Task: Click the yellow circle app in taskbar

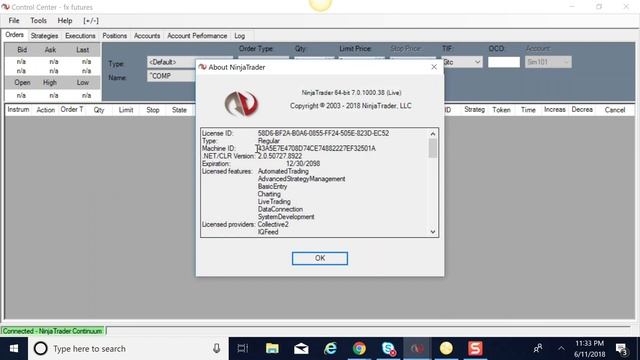Action: (446, 349)
